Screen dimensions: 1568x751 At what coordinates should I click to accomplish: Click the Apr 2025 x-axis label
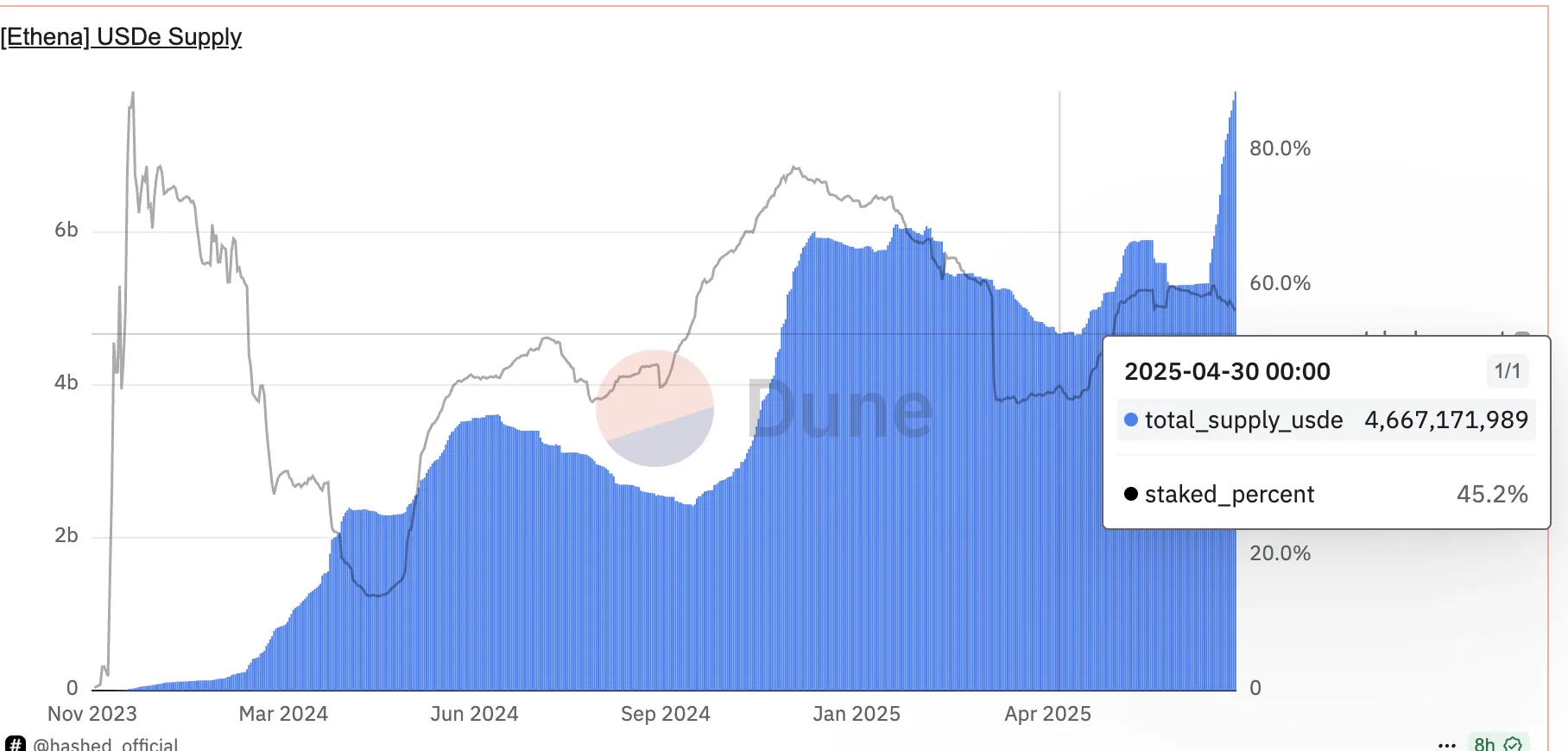coord(1048,714)
